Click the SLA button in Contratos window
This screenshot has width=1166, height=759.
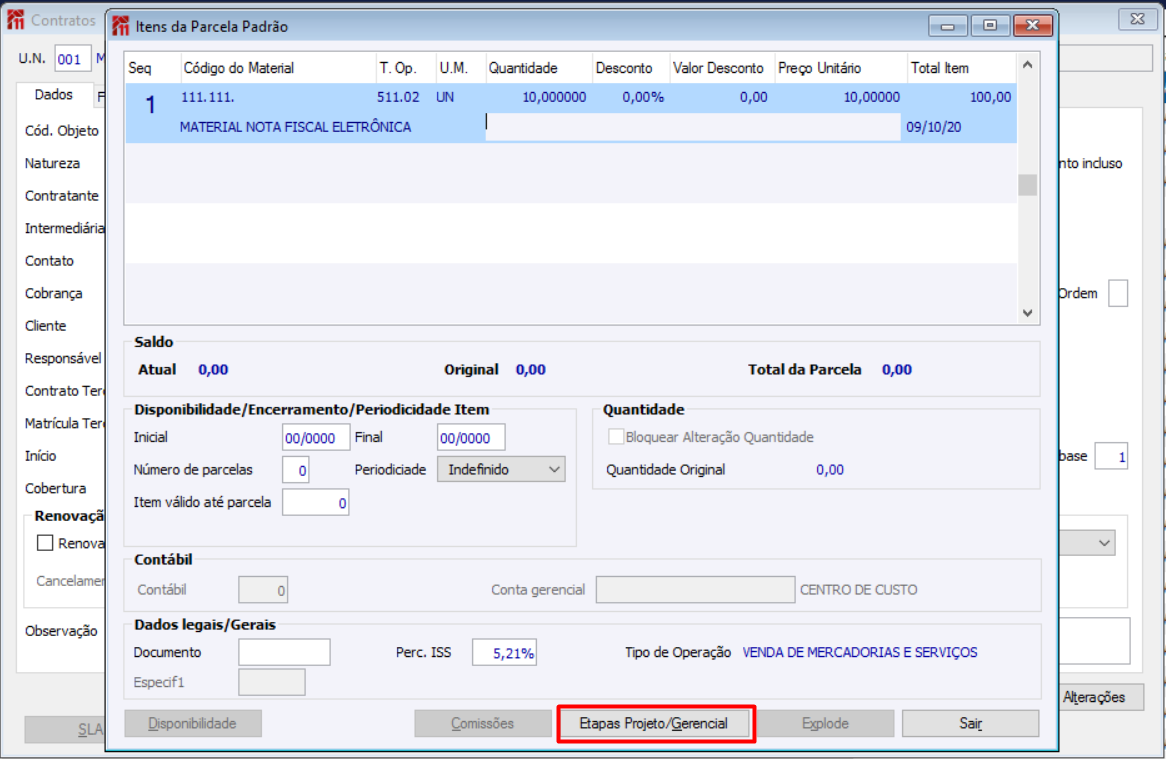[x=65, y=730]
